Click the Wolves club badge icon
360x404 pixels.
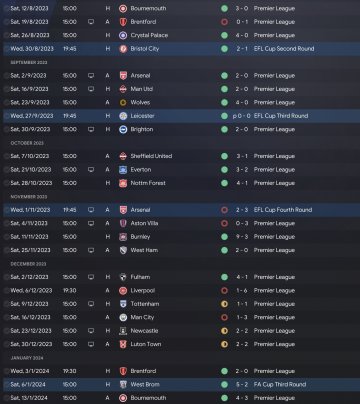pyautogui.click(x=123, y=102)
